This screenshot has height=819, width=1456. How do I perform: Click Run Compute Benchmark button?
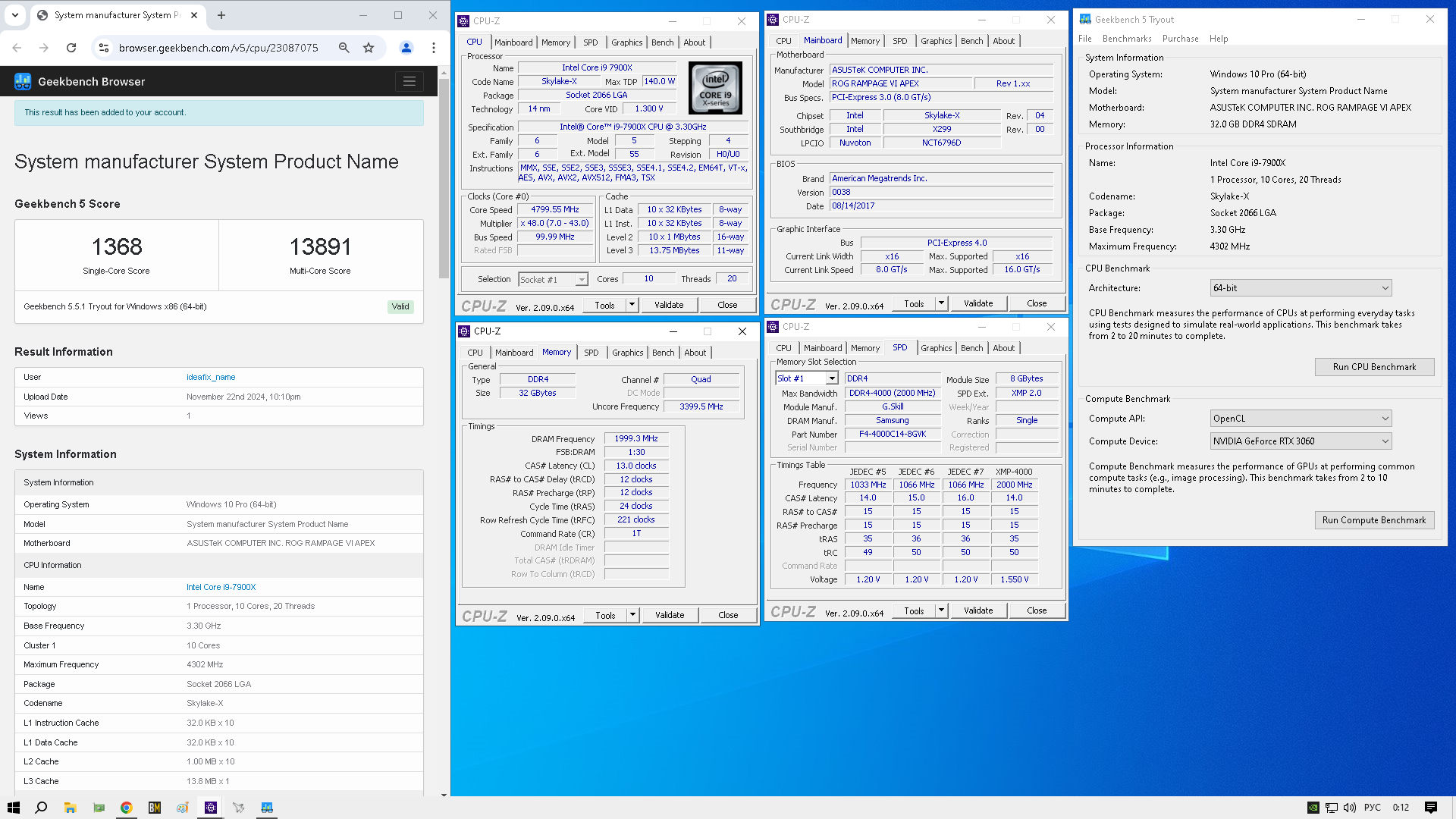[1374, 520]
